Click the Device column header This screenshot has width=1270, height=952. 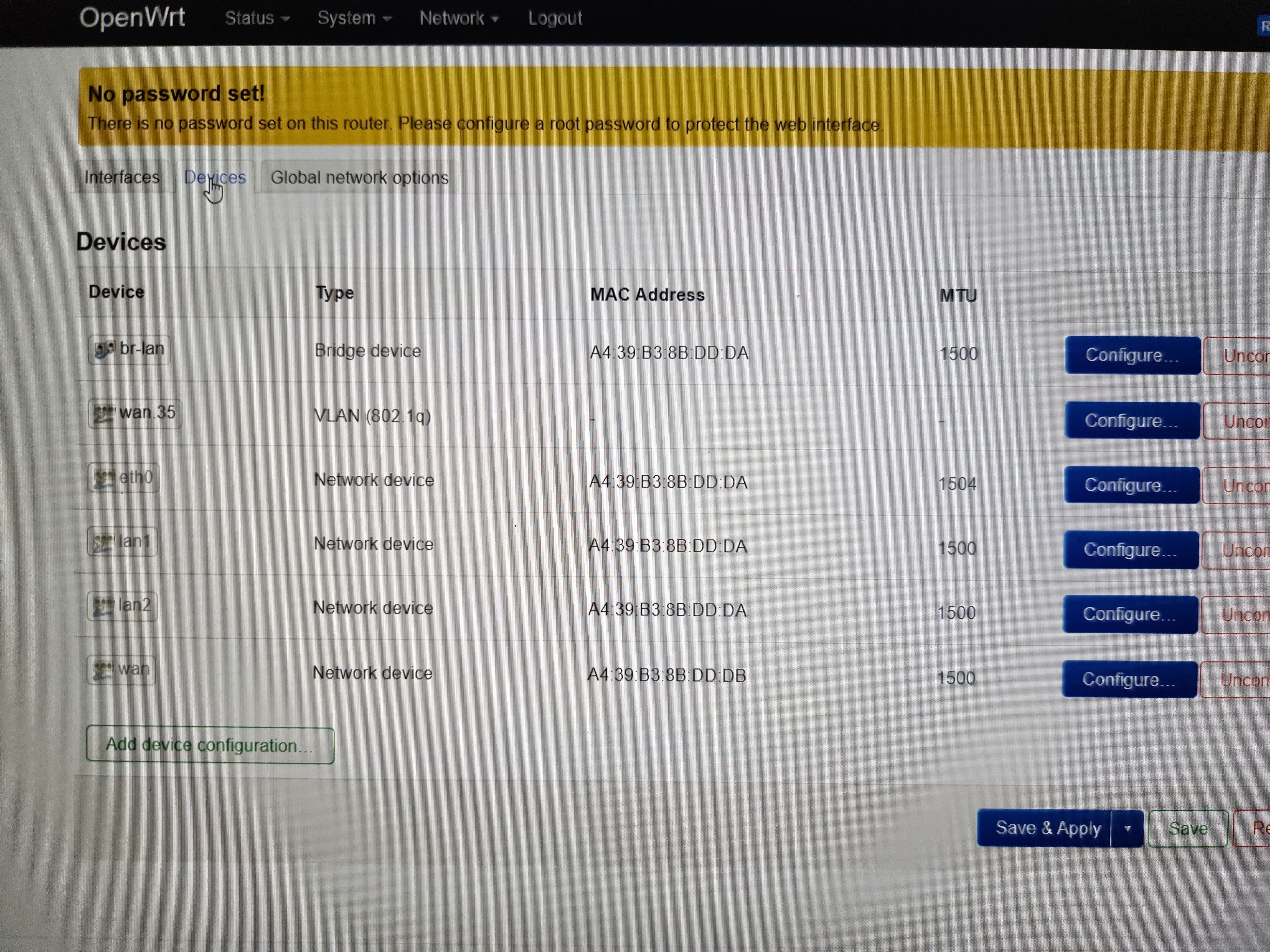click(x=116, y=292)
